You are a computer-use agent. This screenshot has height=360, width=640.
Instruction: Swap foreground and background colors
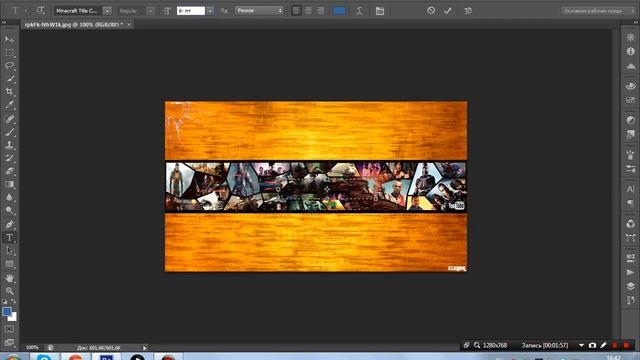pos(14,302)
